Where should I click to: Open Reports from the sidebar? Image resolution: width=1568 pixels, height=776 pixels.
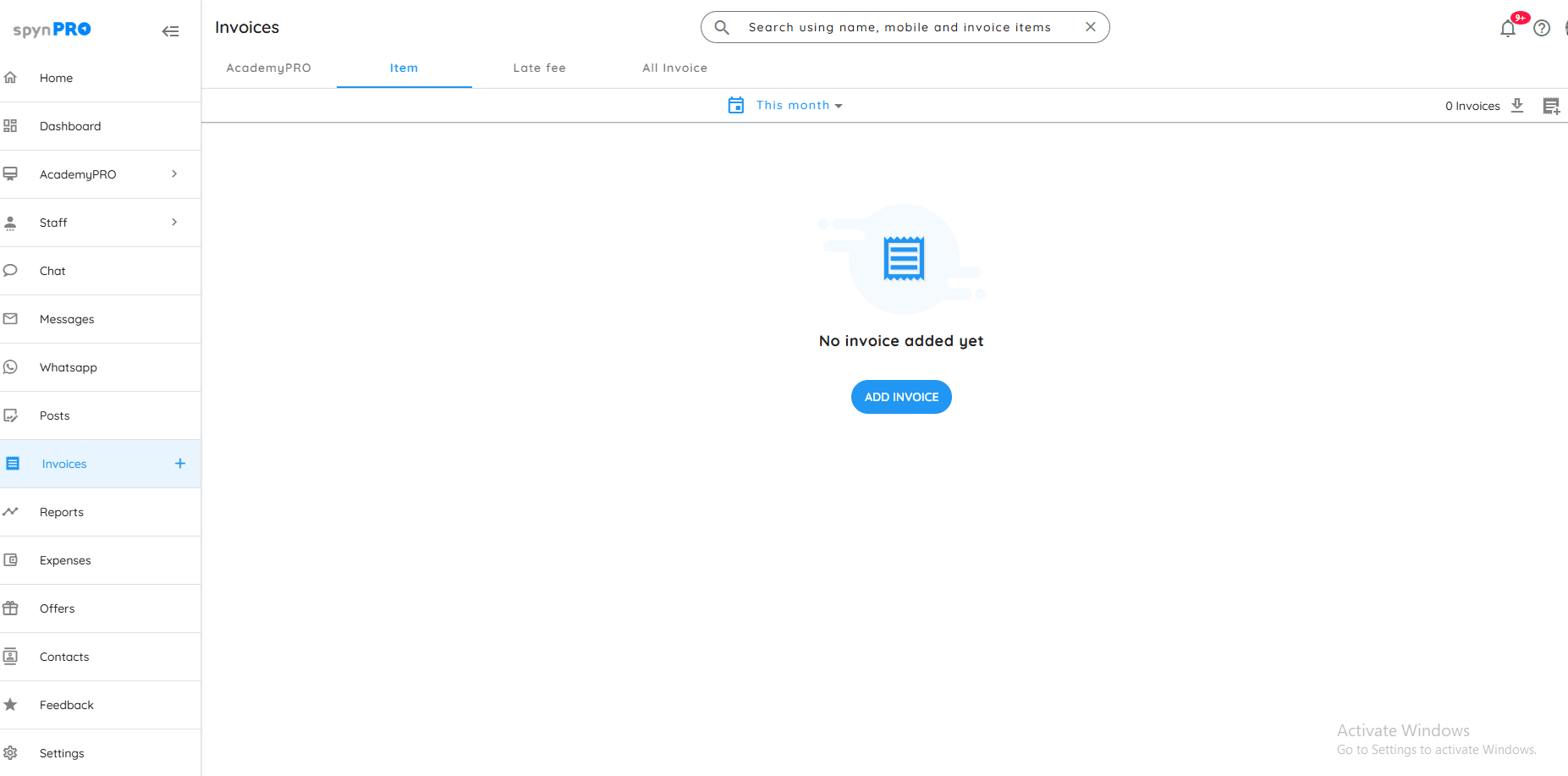[x=62, y=512]
